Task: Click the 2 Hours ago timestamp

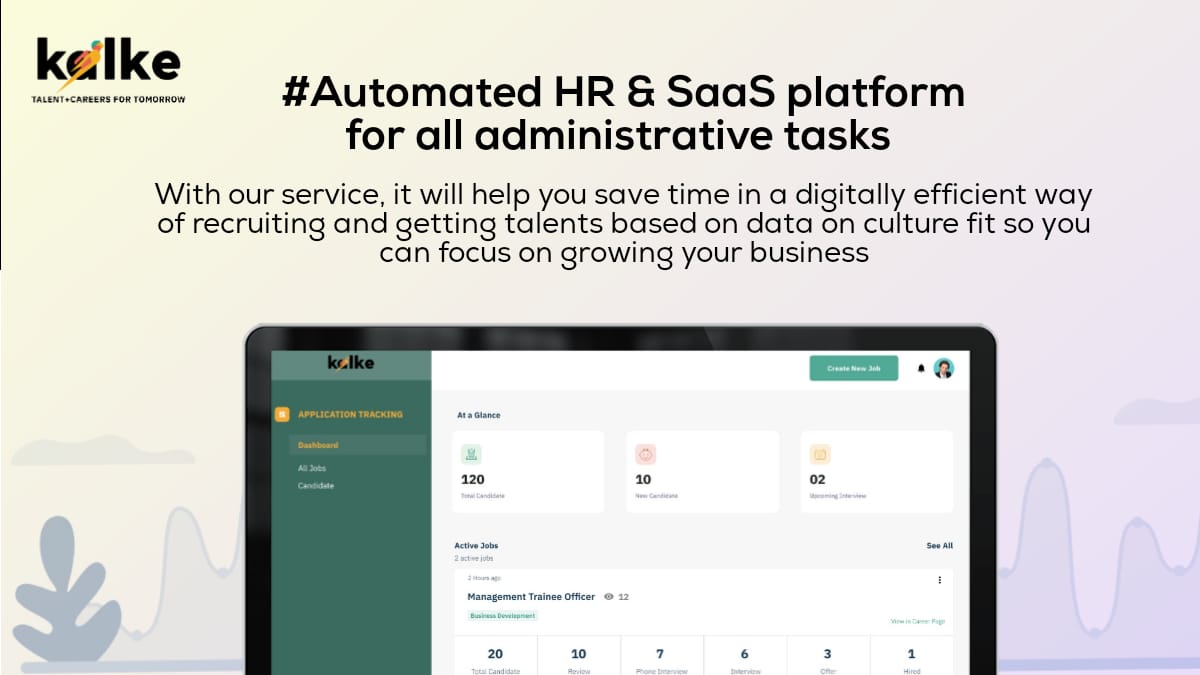Action: 484,578
